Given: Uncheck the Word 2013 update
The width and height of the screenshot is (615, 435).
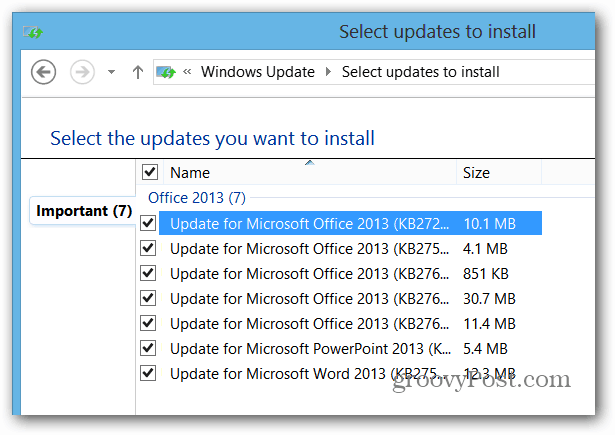Looking at the screenshot, I should pos(148,373).
